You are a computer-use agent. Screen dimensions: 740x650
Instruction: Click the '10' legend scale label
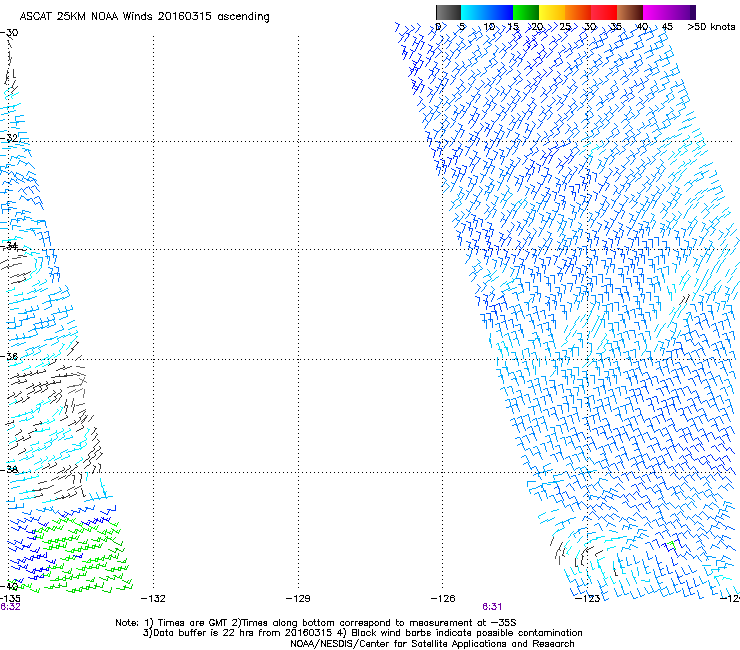click(489, 27)
